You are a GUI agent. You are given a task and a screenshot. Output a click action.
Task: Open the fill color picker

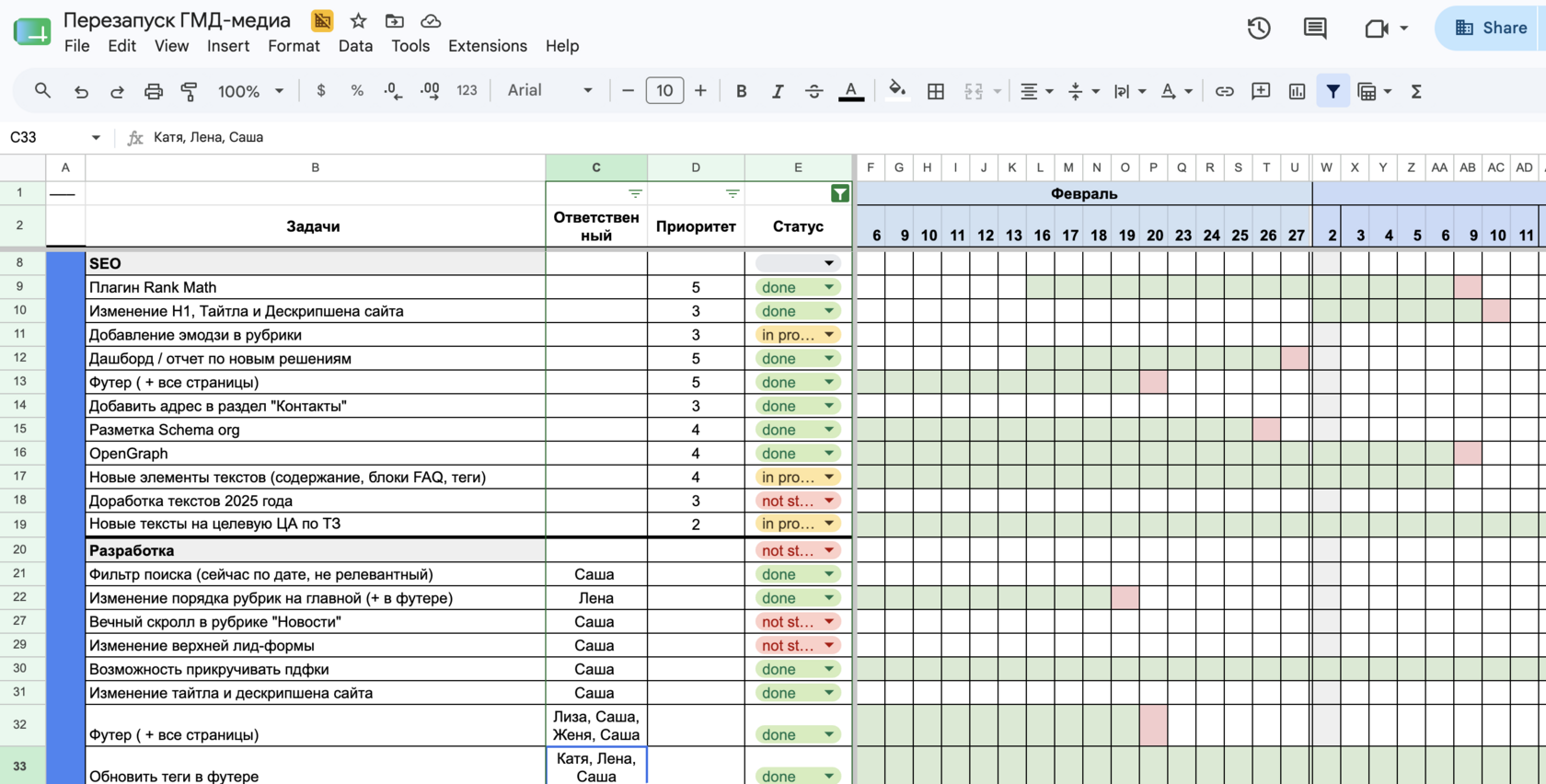[x=897, y=91]
